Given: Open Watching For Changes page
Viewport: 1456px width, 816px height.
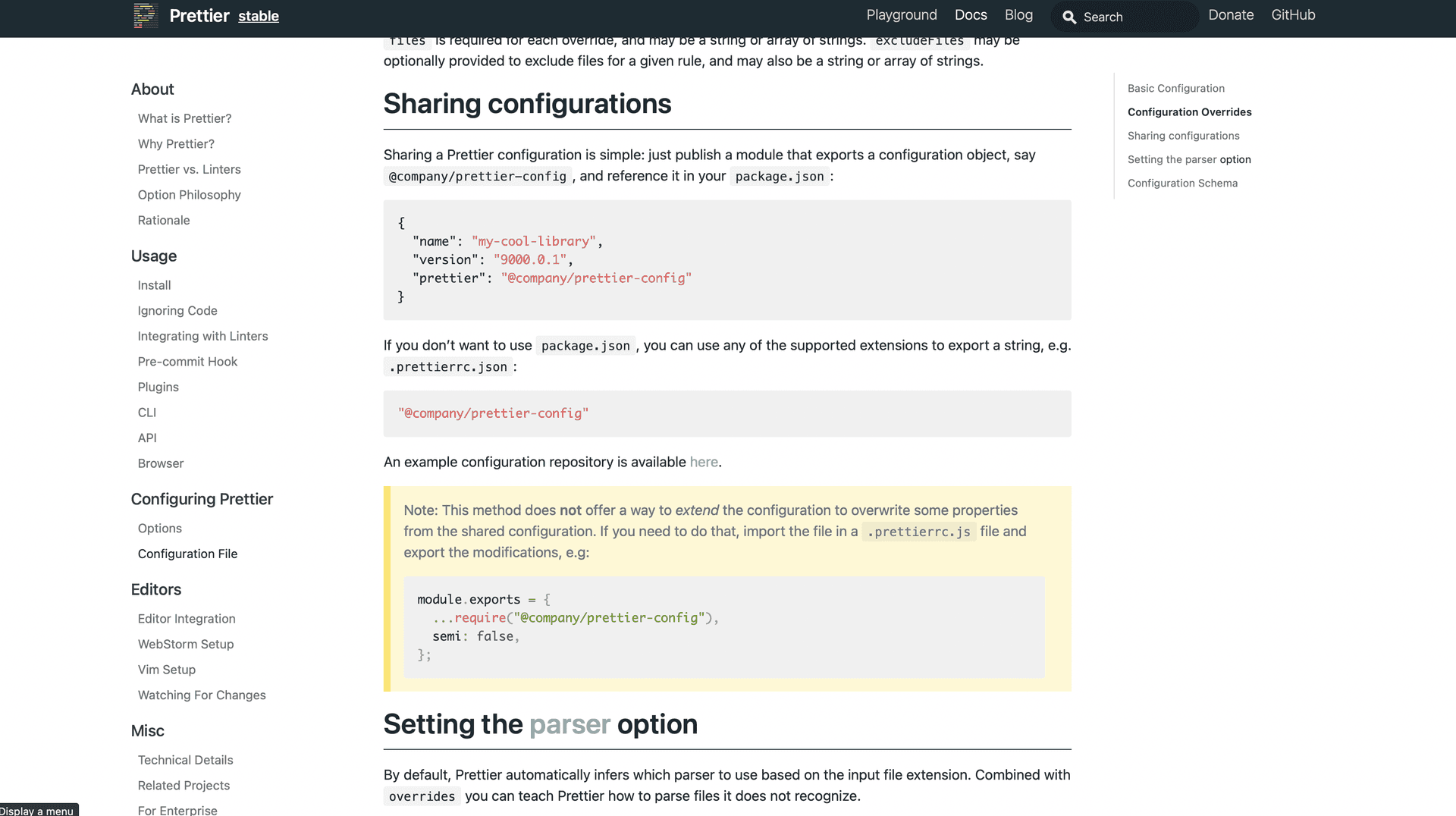Looking at the screenshot, I should pos(202,695).
